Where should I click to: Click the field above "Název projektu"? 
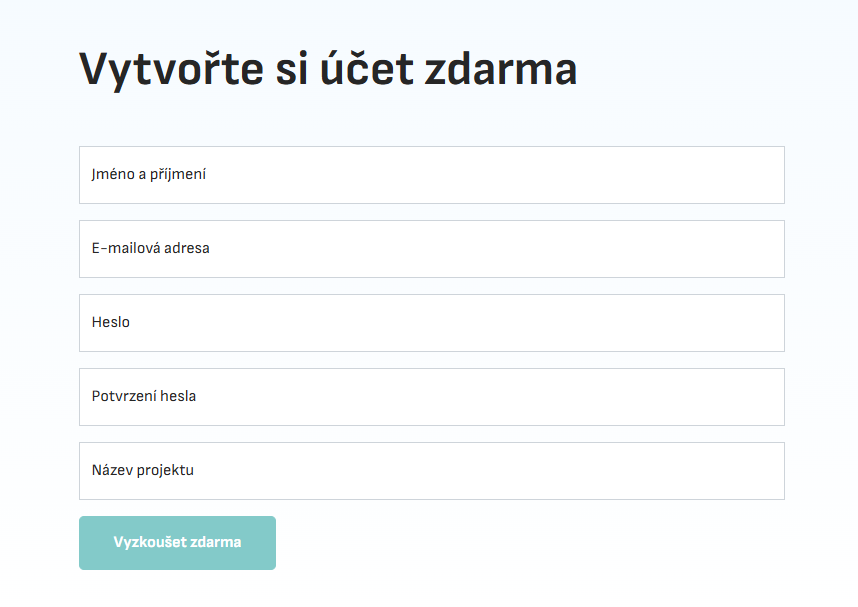tap(431, 397)
